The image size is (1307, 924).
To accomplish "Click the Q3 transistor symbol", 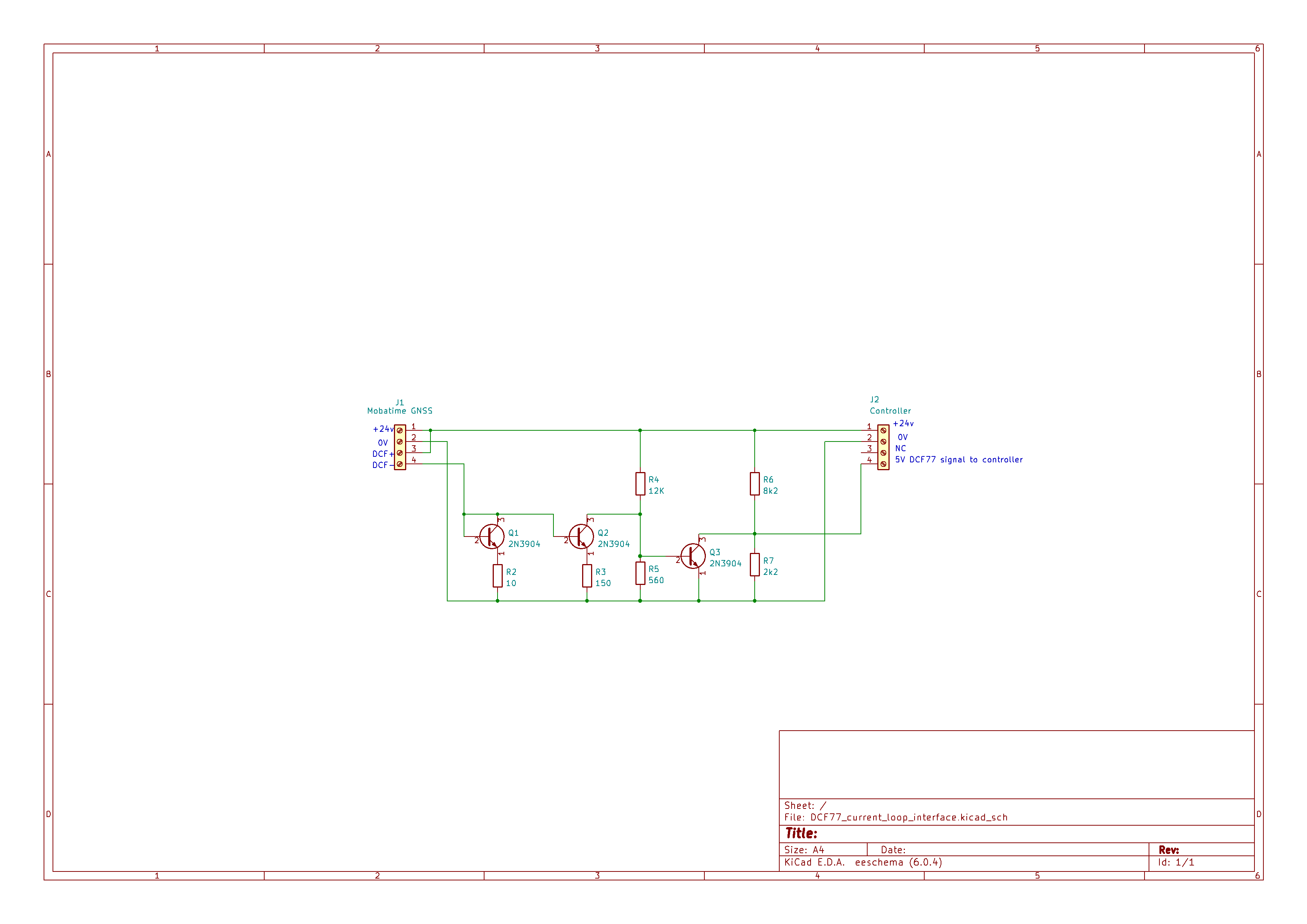I will (x=693, y=556).
